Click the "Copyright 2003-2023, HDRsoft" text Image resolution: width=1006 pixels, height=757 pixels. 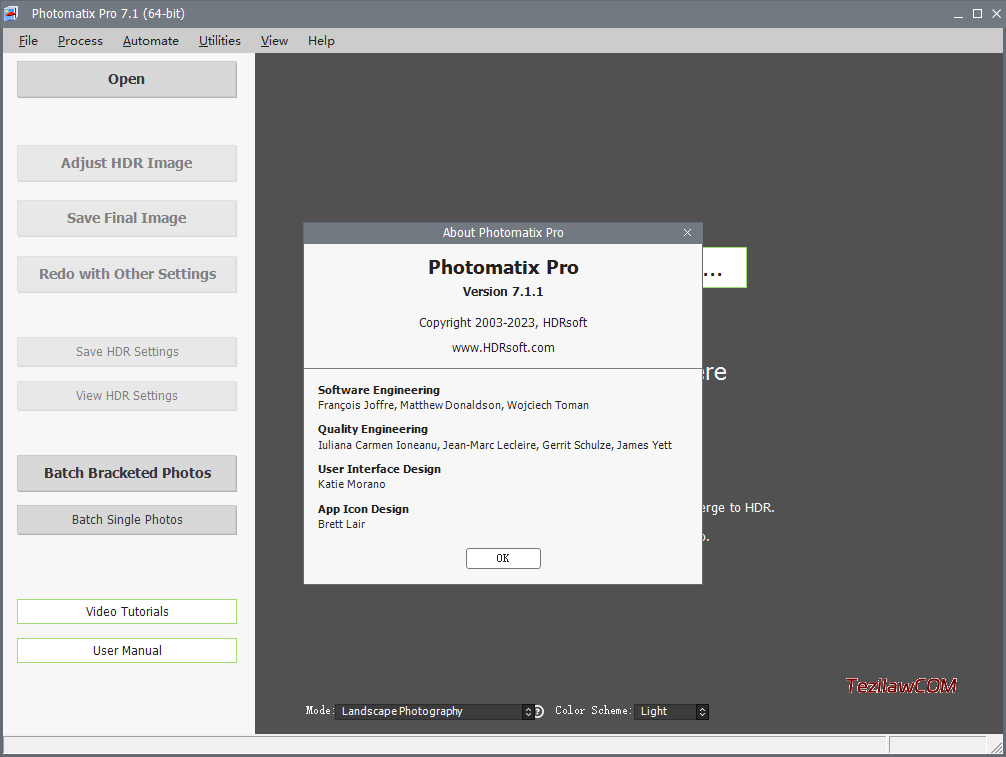(503, 323)
